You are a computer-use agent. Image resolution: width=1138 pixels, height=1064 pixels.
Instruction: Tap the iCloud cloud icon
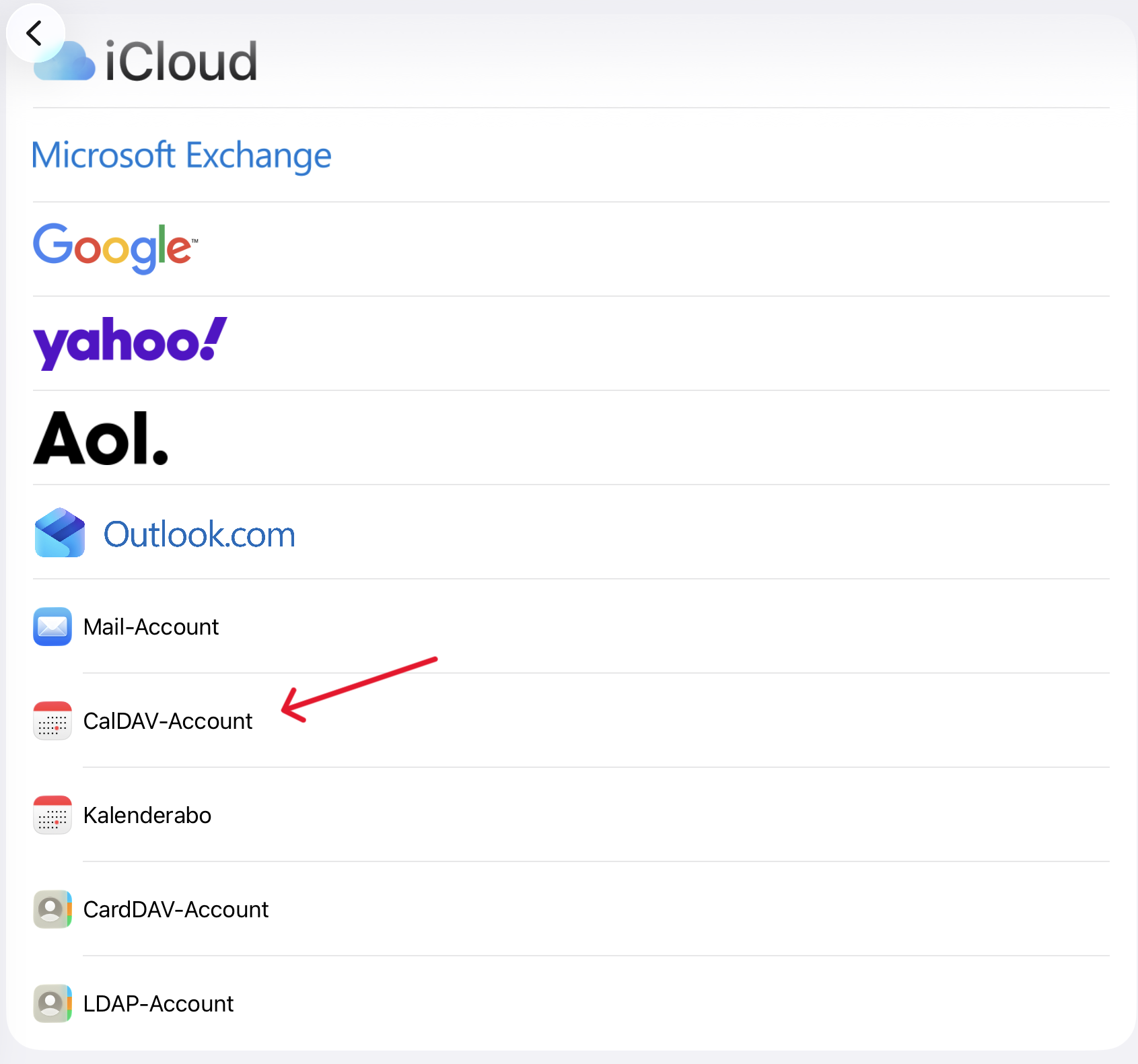[66, 62]
